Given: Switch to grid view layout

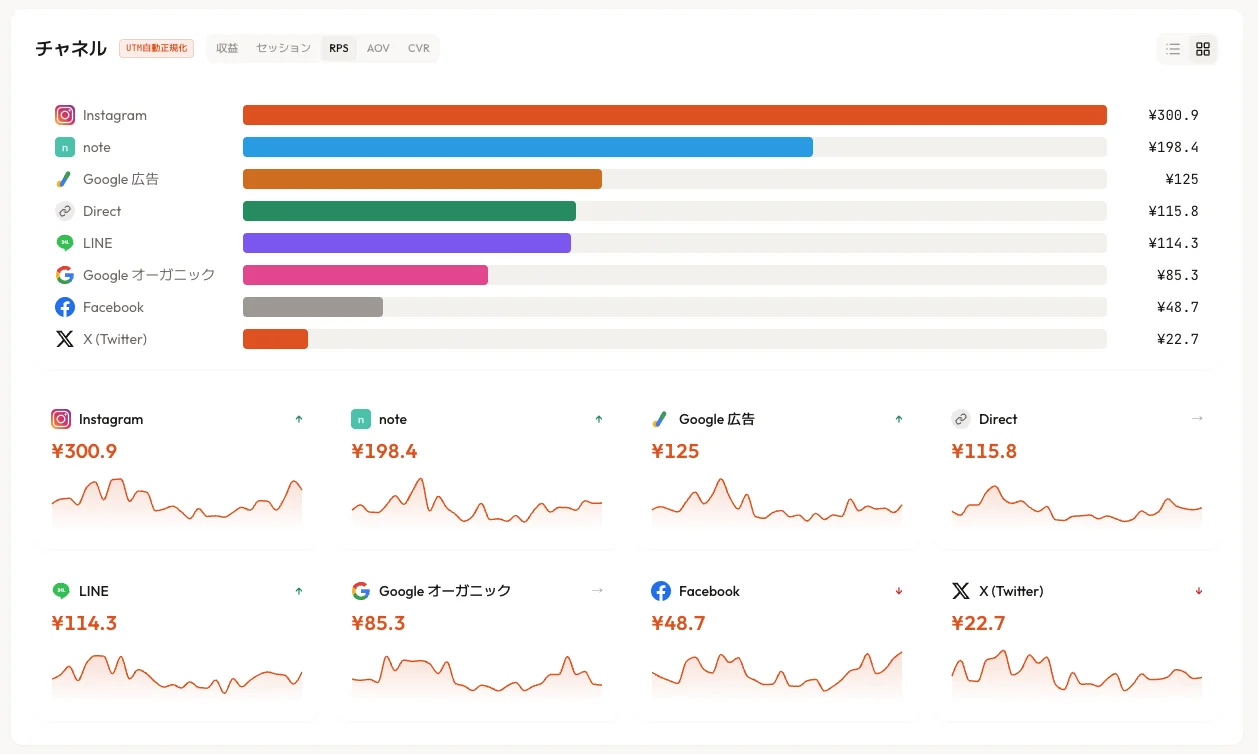Looking at the screenshot, I should pos(1203,49).
